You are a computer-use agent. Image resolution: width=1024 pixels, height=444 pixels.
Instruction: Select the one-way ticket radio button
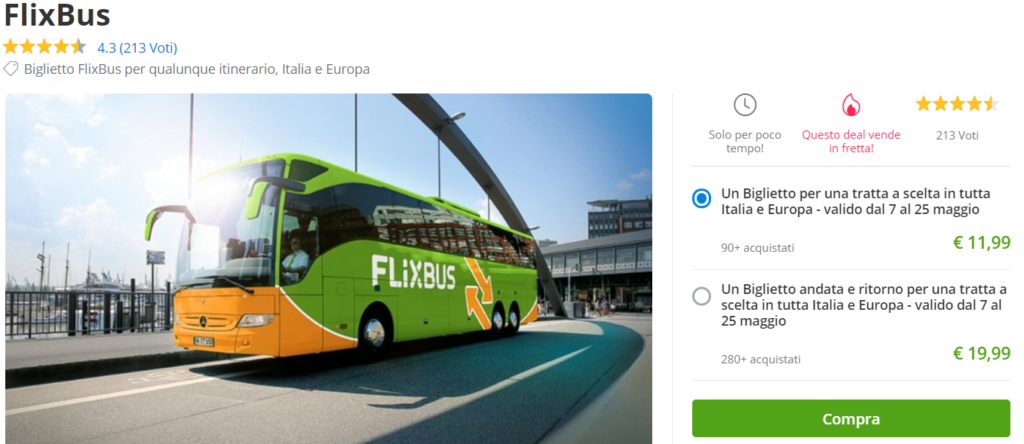coord(702,198)
